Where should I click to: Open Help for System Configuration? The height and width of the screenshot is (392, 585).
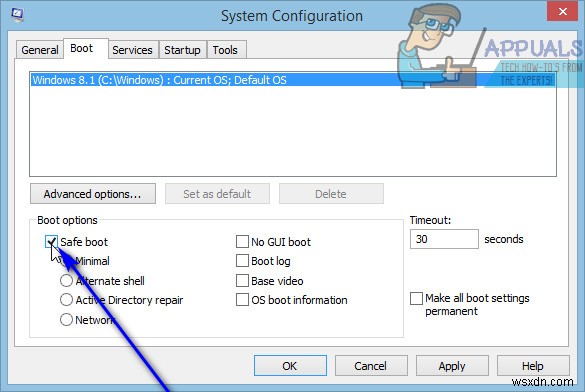pos(533,366)
